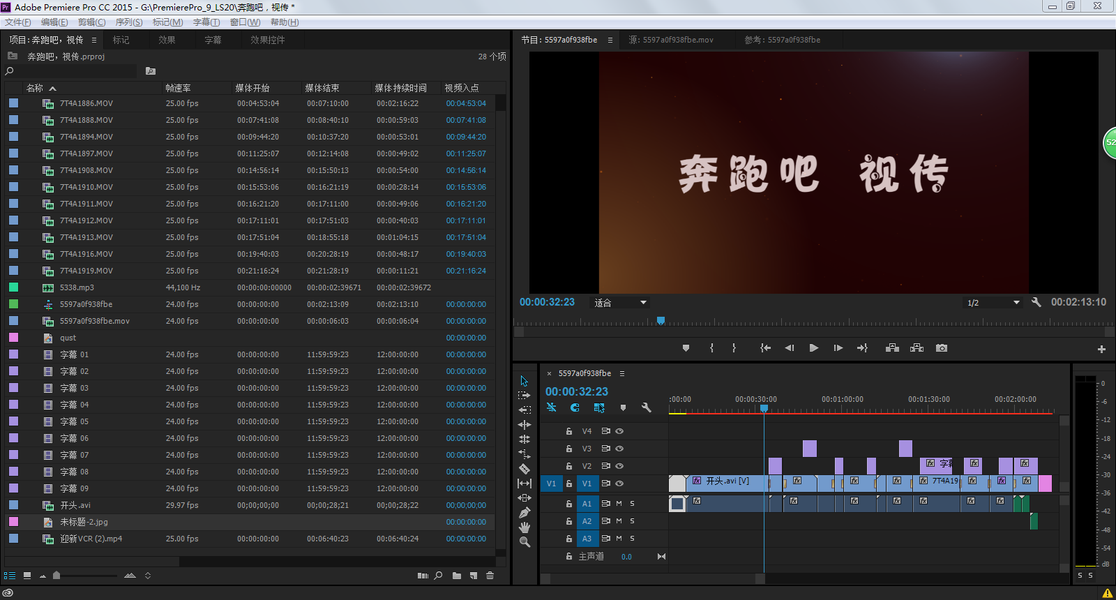The image size is (1116, 600).
Task: Play the program monitor
Action: (814, 348)
